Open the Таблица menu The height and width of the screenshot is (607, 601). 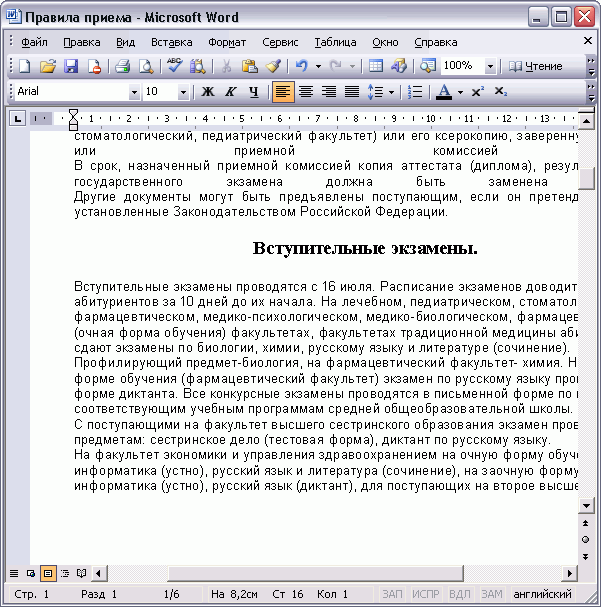point(335,42)
